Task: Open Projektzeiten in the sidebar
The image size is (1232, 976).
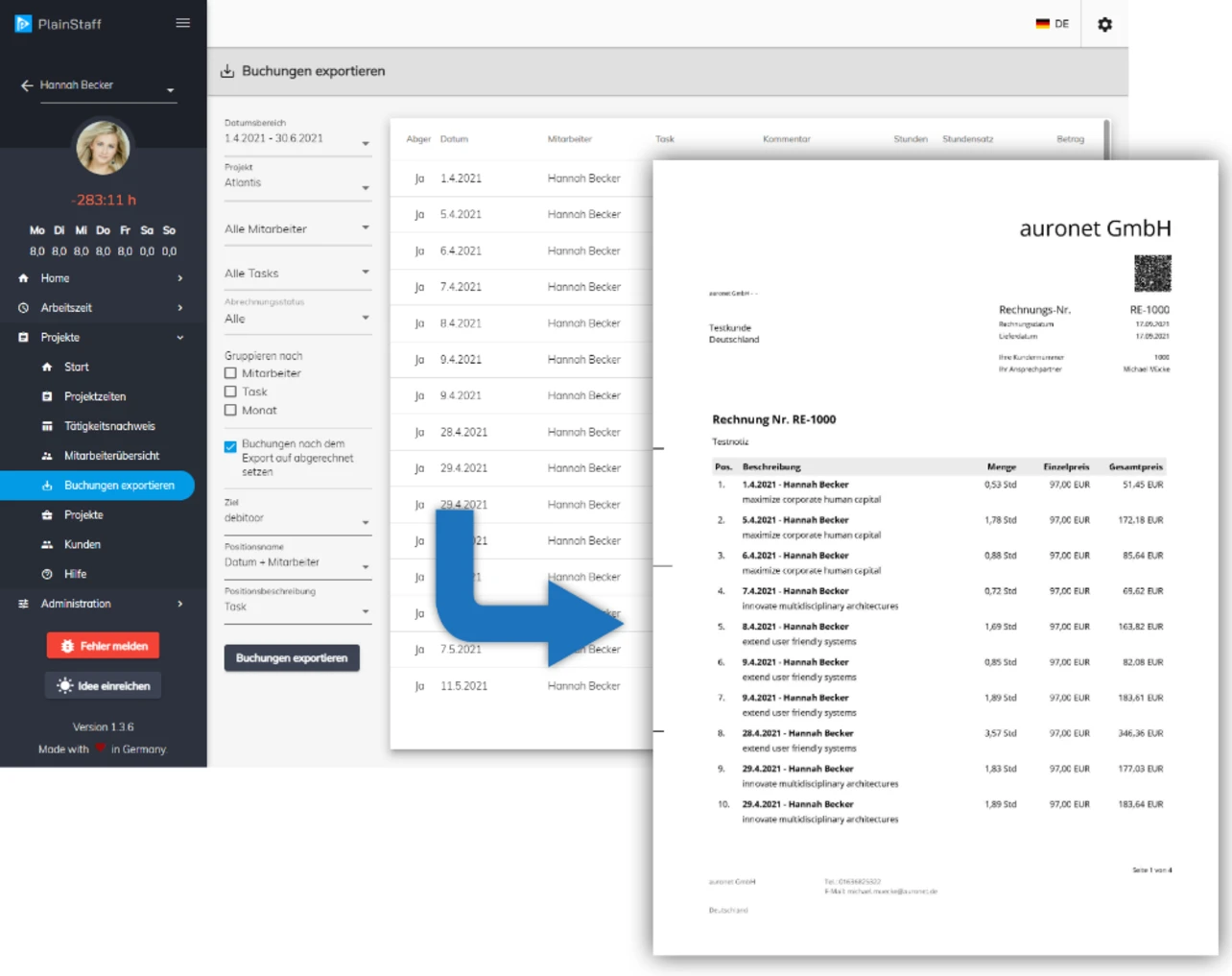Action: coord(97,396)
